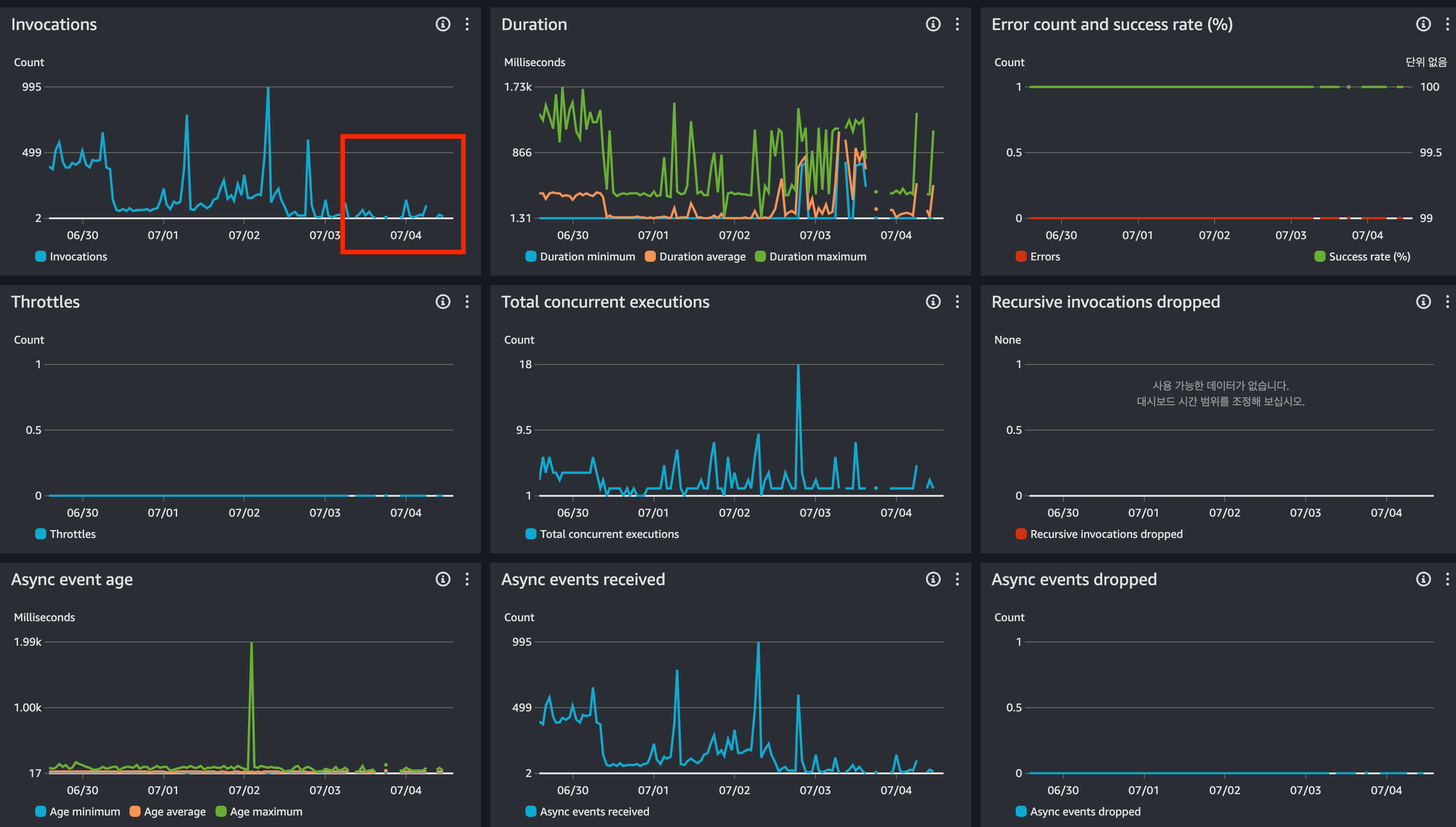The width and height of the screenshot is (1456, 827).
Task: Open Invocations widget three-dot menu
Action: coord(467,24)
